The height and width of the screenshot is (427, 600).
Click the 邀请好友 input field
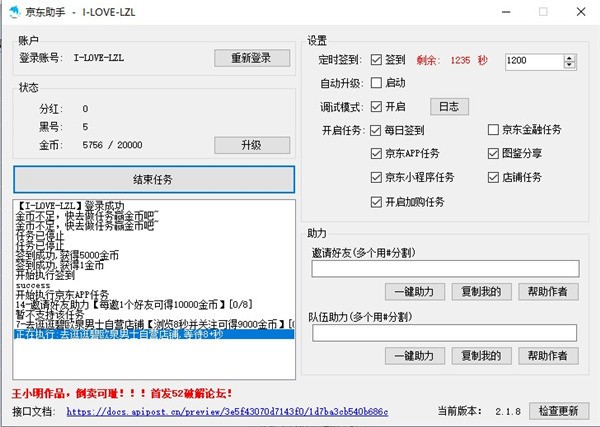(x=445, y=269)
